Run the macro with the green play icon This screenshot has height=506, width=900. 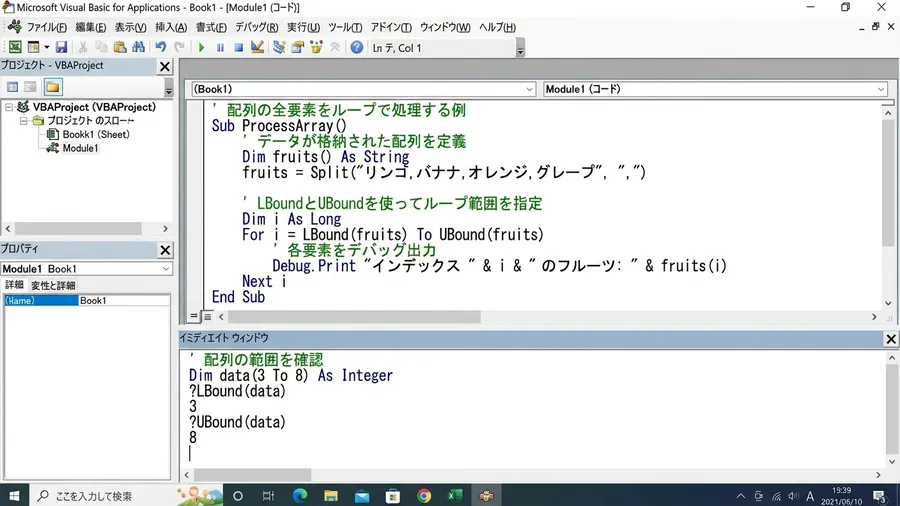tap(201, 48)
